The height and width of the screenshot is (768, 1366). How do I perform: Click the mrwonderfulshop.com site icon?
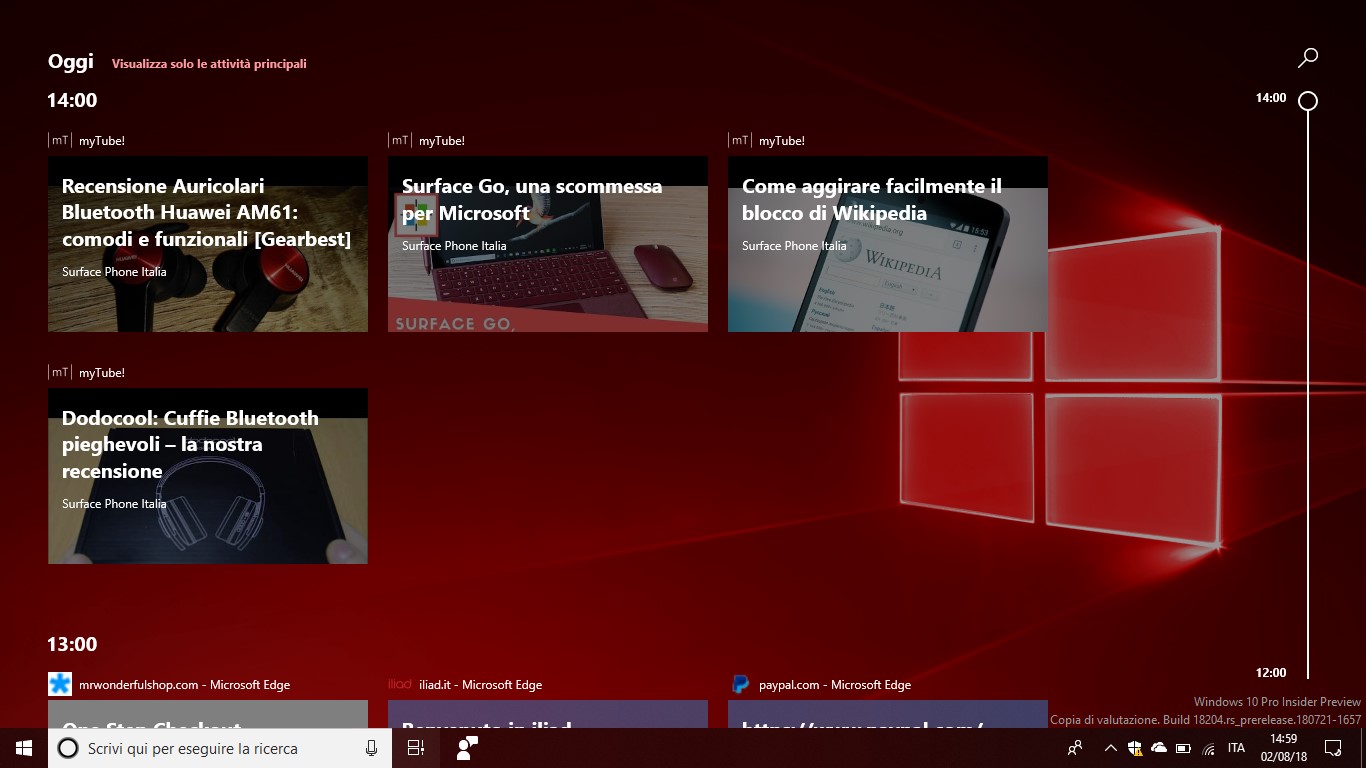[x=60, y=684]
